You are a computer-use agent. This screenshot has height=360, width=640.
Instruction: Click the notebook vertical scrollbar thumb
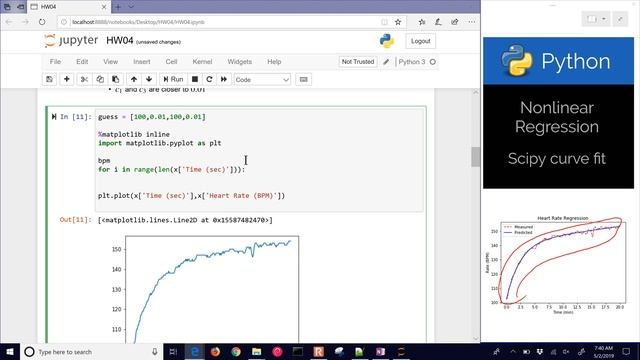[476, 157]
